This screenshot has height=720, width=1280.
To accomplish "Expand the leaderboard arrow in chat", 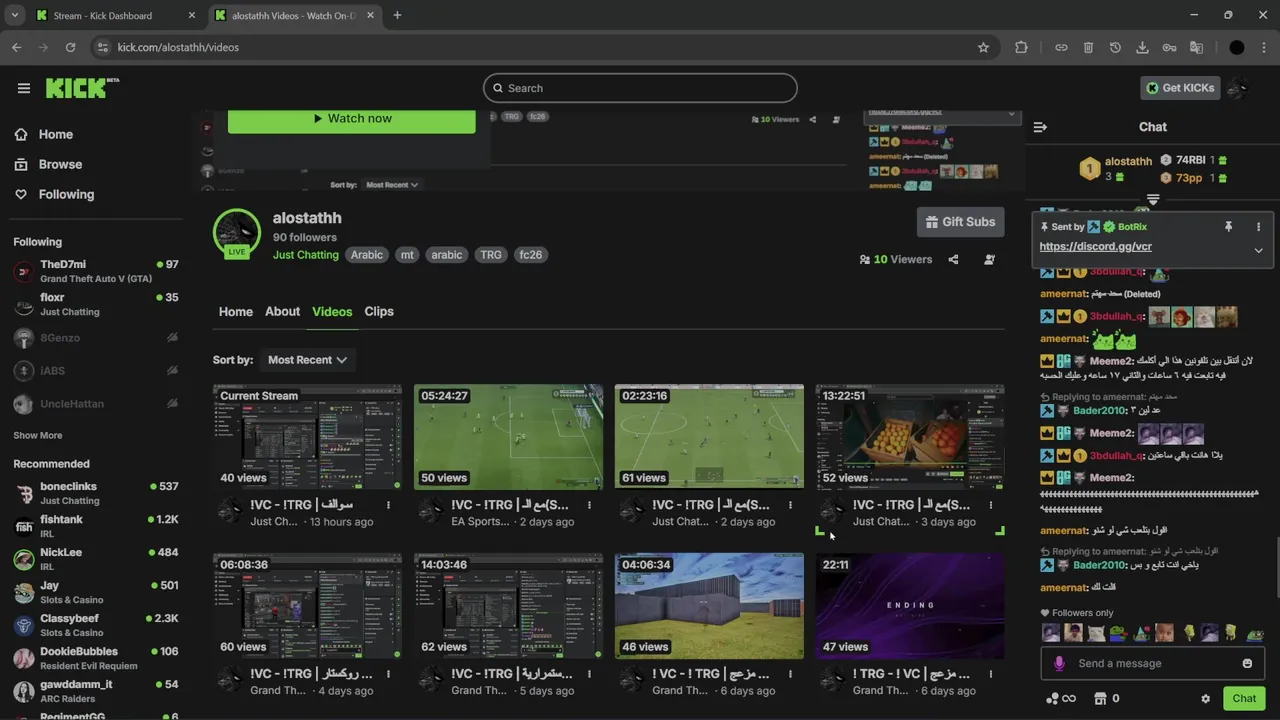I will (1153, 200).
